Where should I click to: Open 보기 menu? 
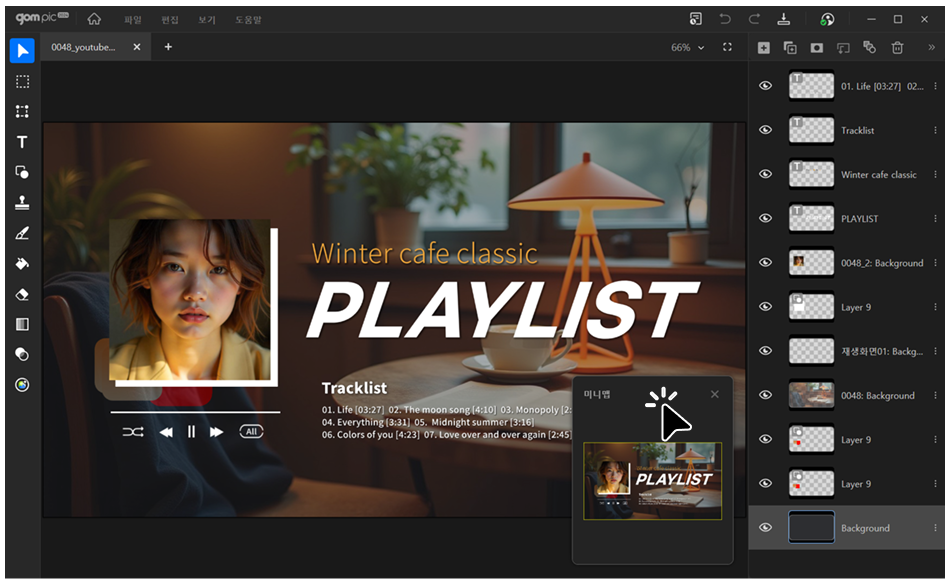[x=206, y=20]
